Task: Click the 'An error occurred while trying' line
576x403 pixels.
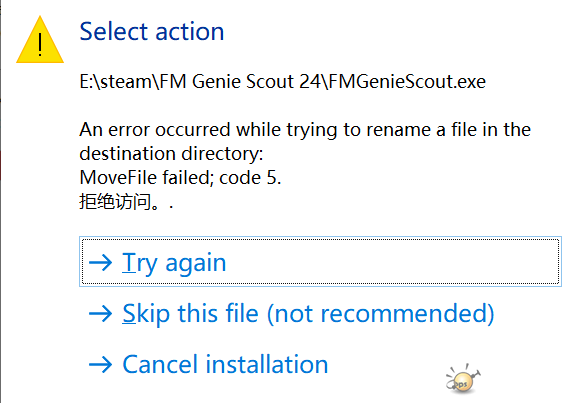Action: click(x=305, y=130)
